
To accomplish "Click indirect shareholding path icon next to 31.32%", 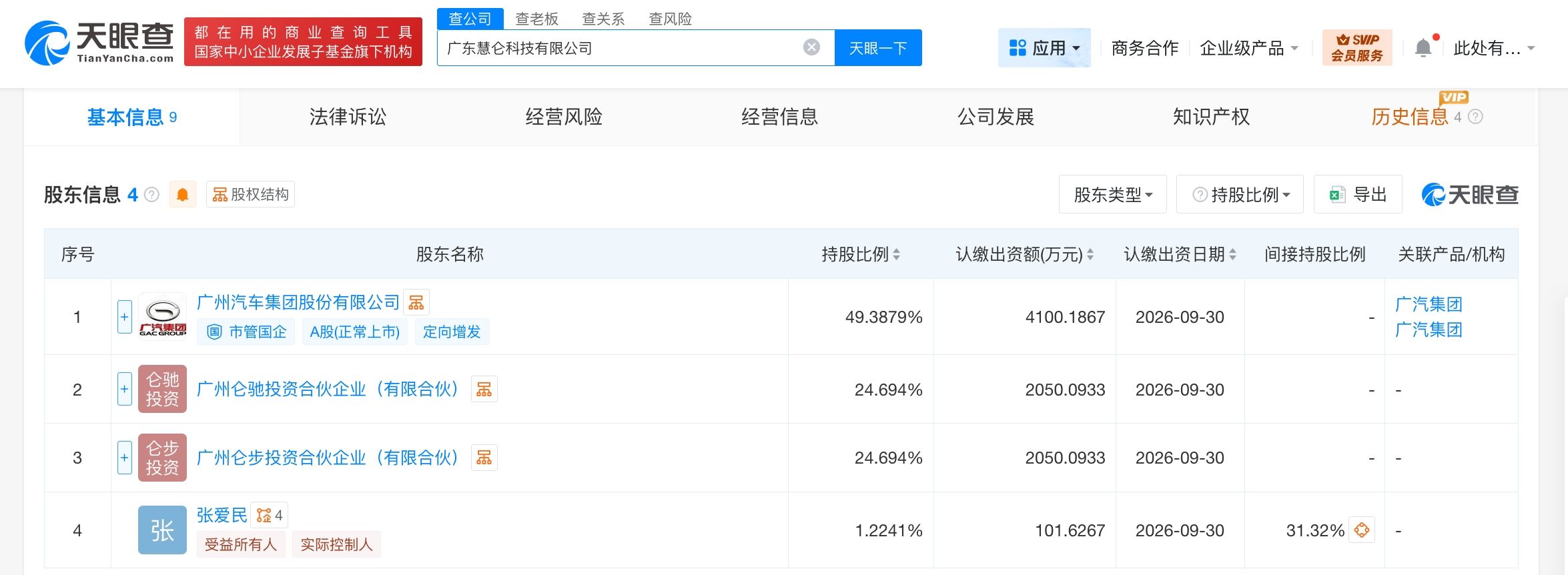I will tap(1362, 530).
